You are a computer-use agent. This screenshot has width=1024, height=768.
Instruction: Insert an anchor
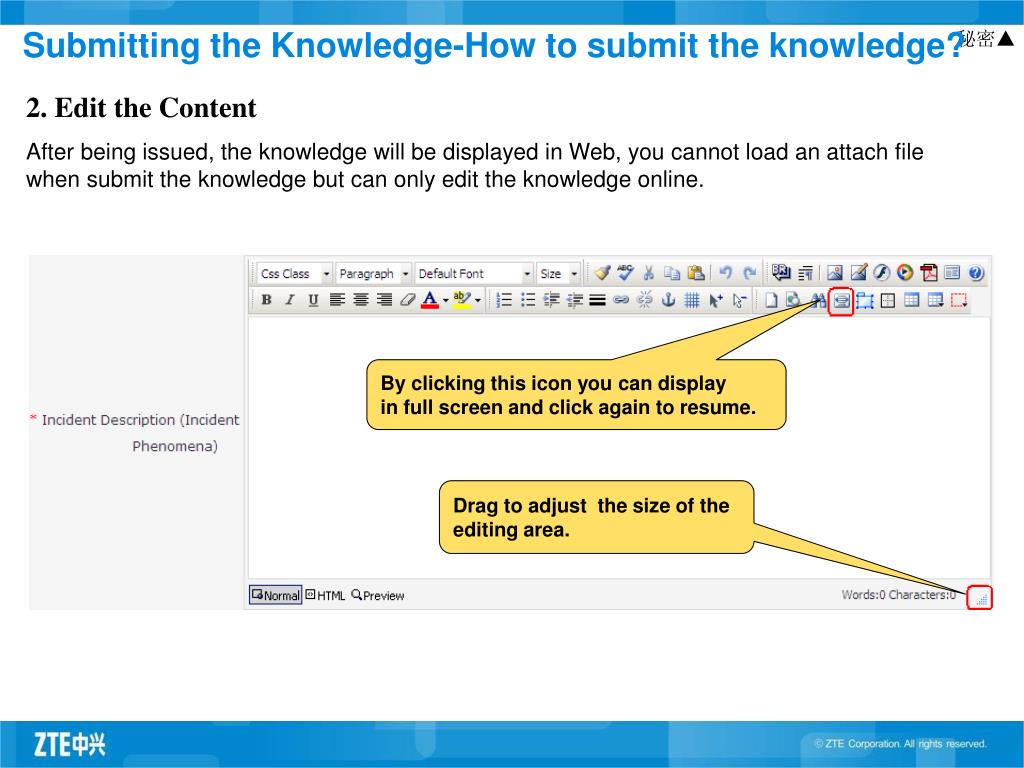click(x=668, y=300)
